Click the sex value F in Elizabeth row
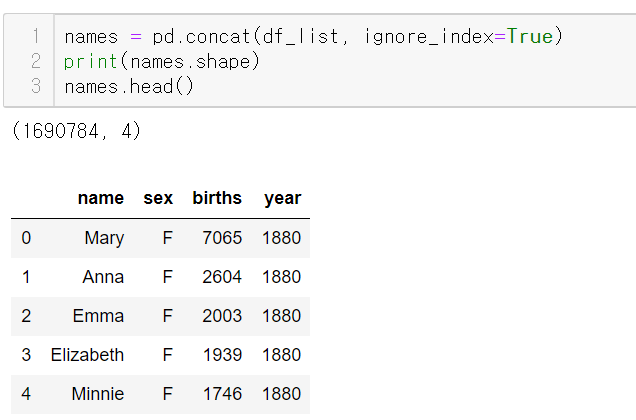Screen dimensions: 636x420 tap(168, 355)
